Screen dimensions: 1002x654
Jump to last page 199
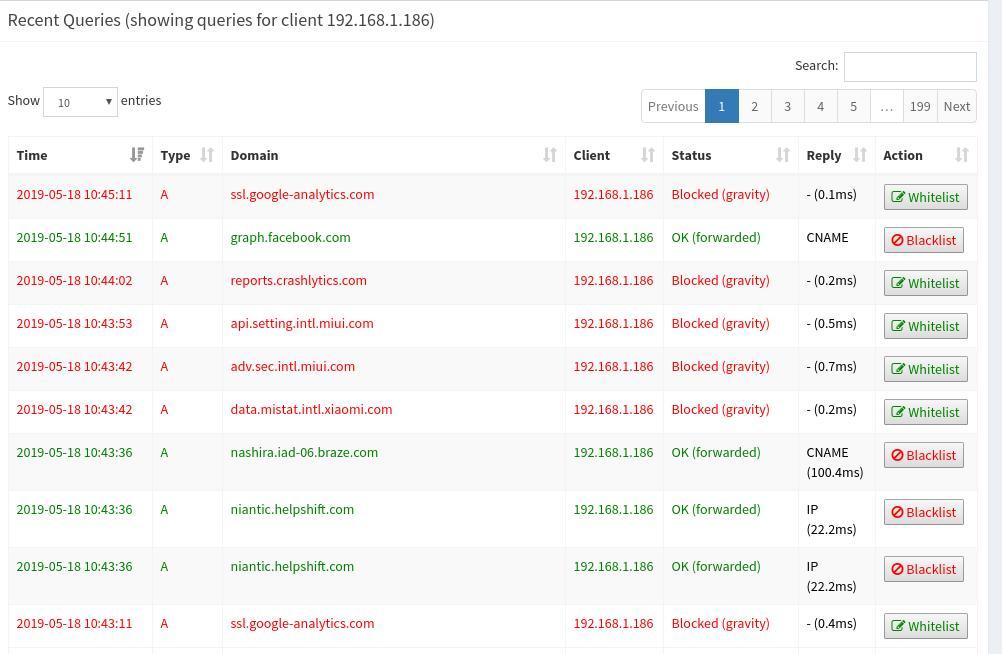point(920,106)
